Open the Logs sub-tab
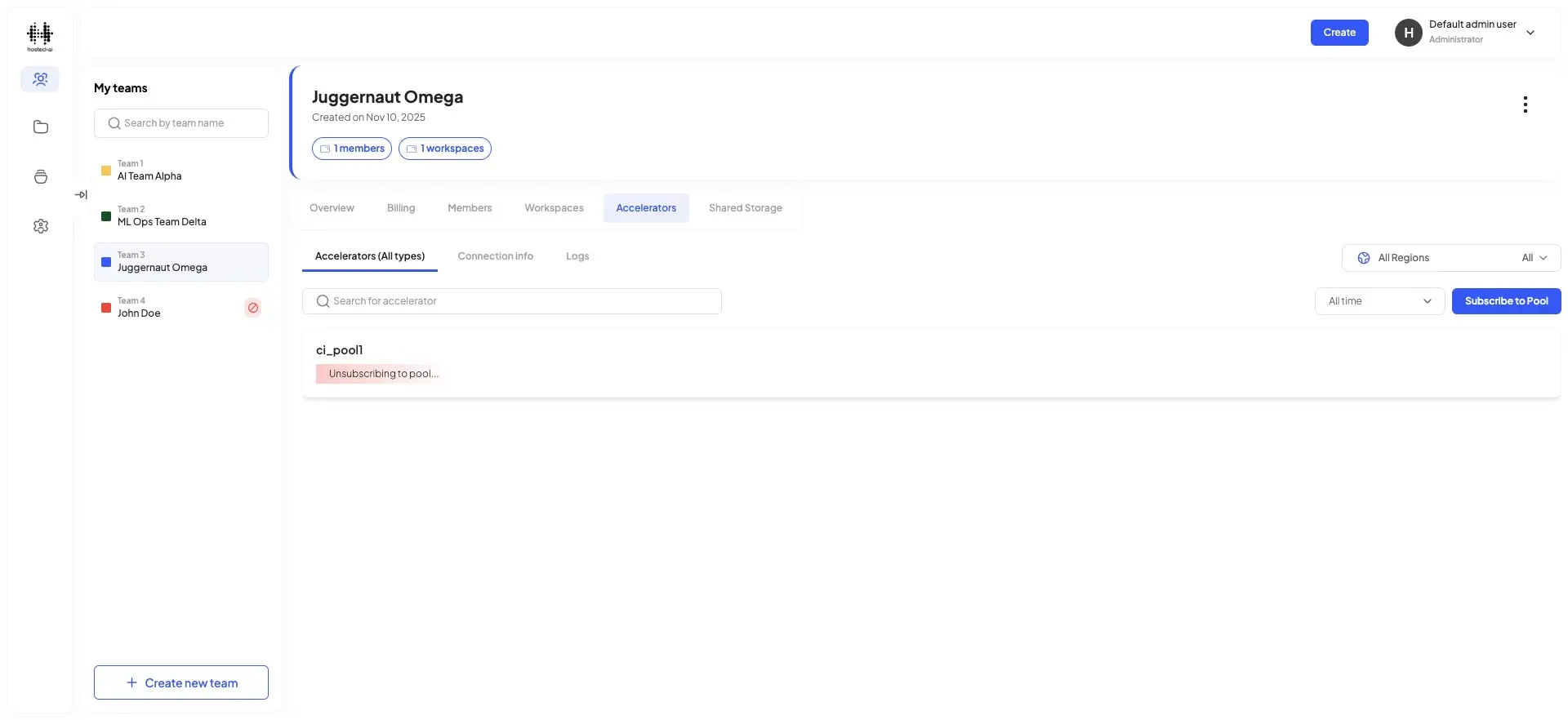Viewport: 1568px width, 720px height. coord(577,256)
